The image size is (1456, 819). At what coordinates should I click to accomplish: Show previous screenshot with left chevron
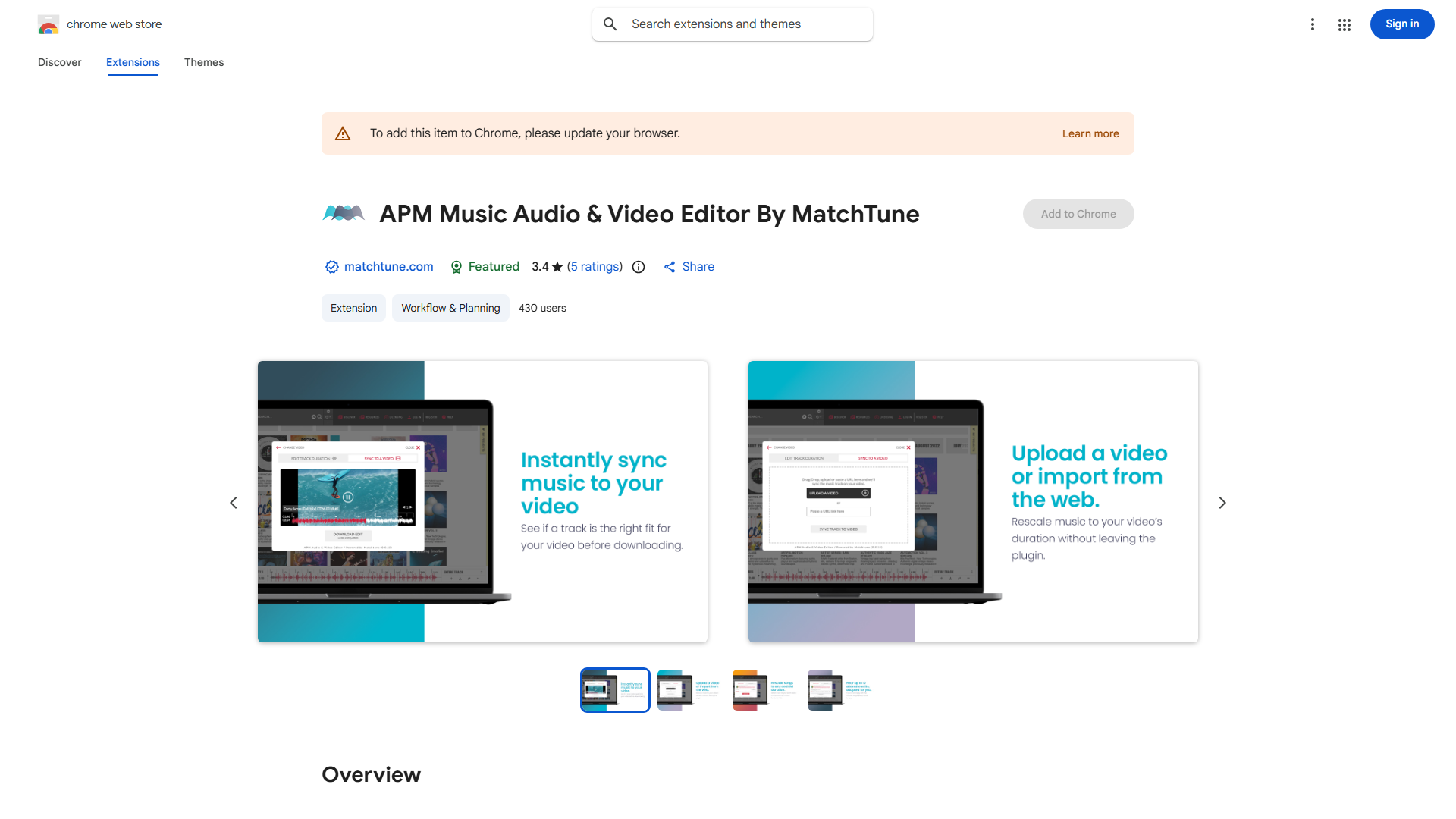pyautogui.click(x=234, y=503)
